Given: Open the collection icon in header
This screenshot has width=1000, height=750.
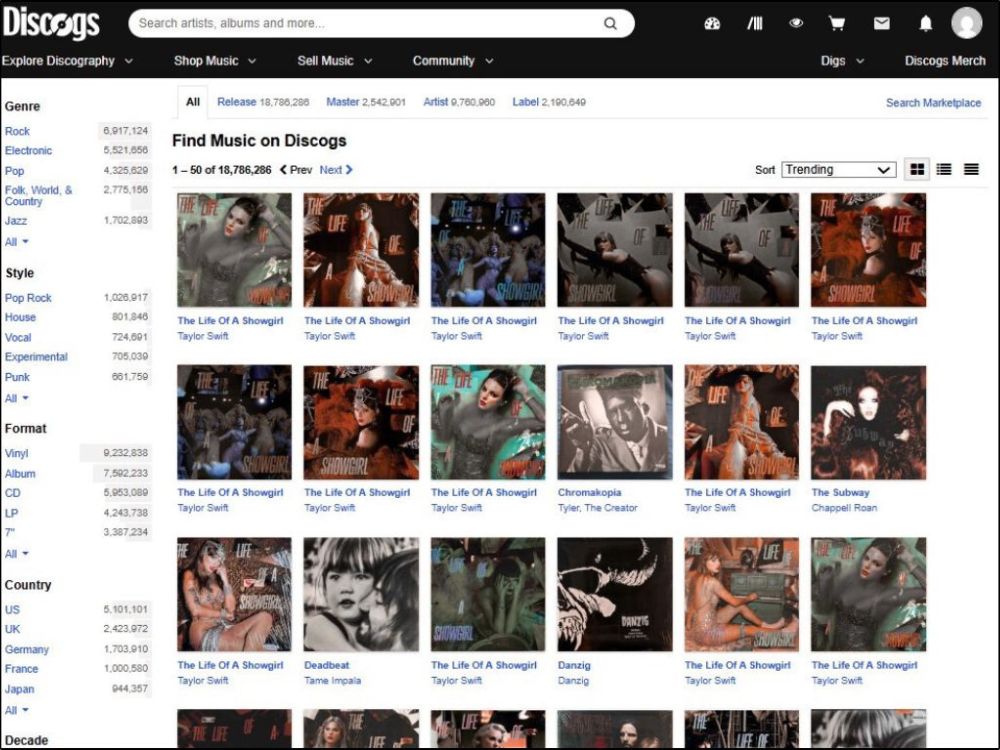Looking at the screenshot, I should coord(754,24).
